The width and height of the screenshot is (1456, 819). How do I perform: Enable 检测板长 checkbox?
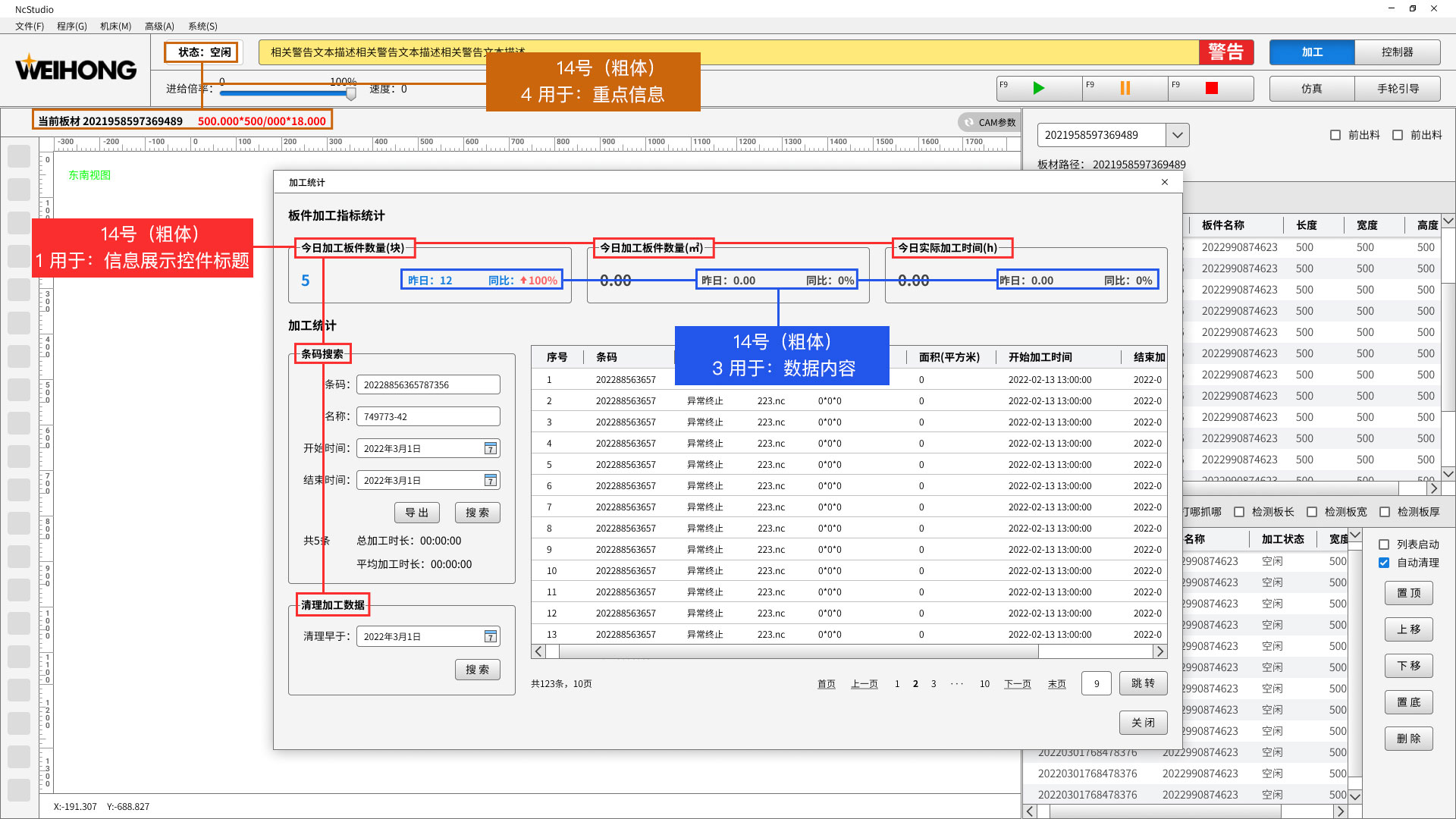tap(1239, 512)
